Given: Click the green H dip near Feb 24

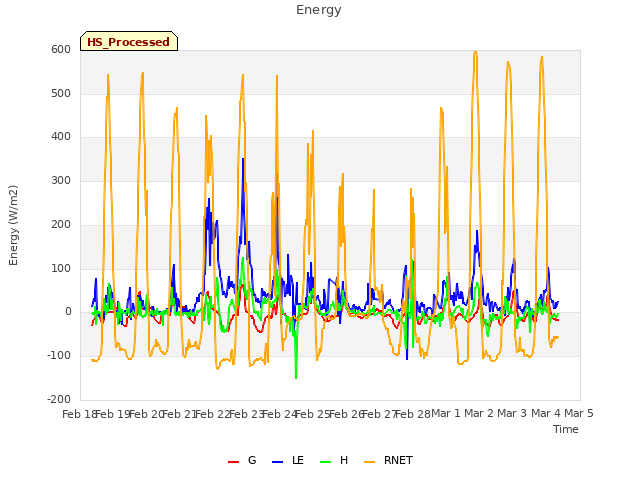Looking at the screenshot, I should (296, 378).
